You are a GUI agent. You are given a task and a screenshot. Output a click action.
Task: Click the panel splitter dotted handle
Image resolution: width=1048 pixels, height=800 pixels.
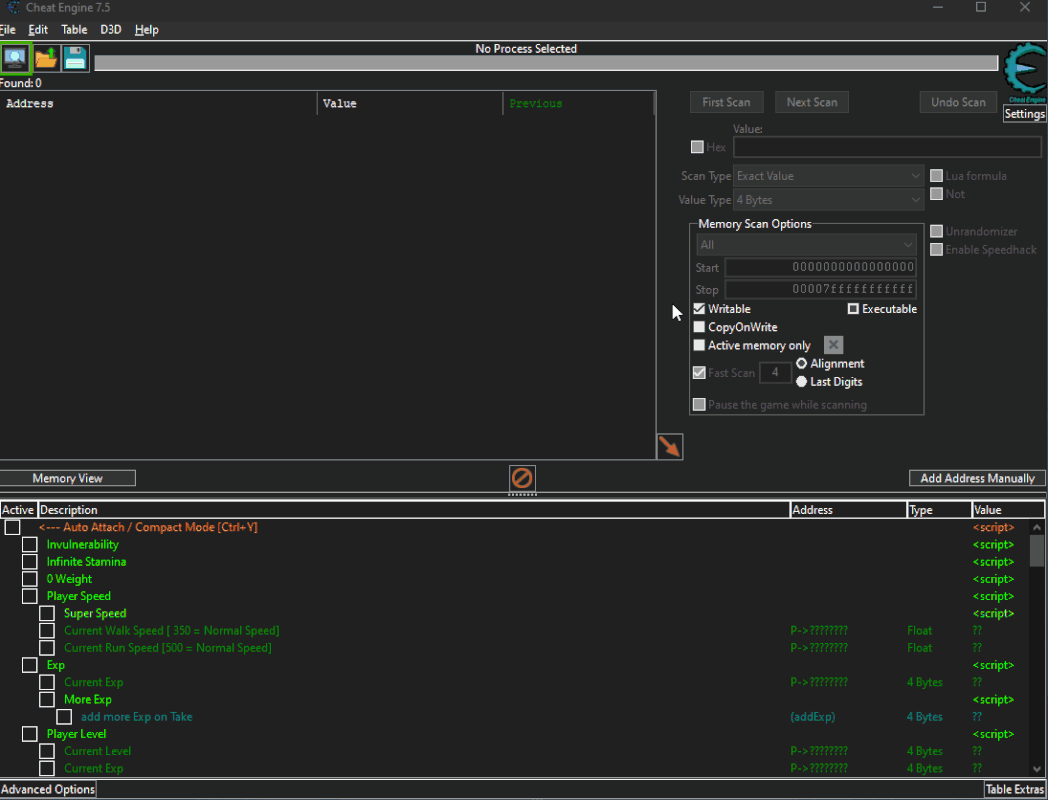522,495
